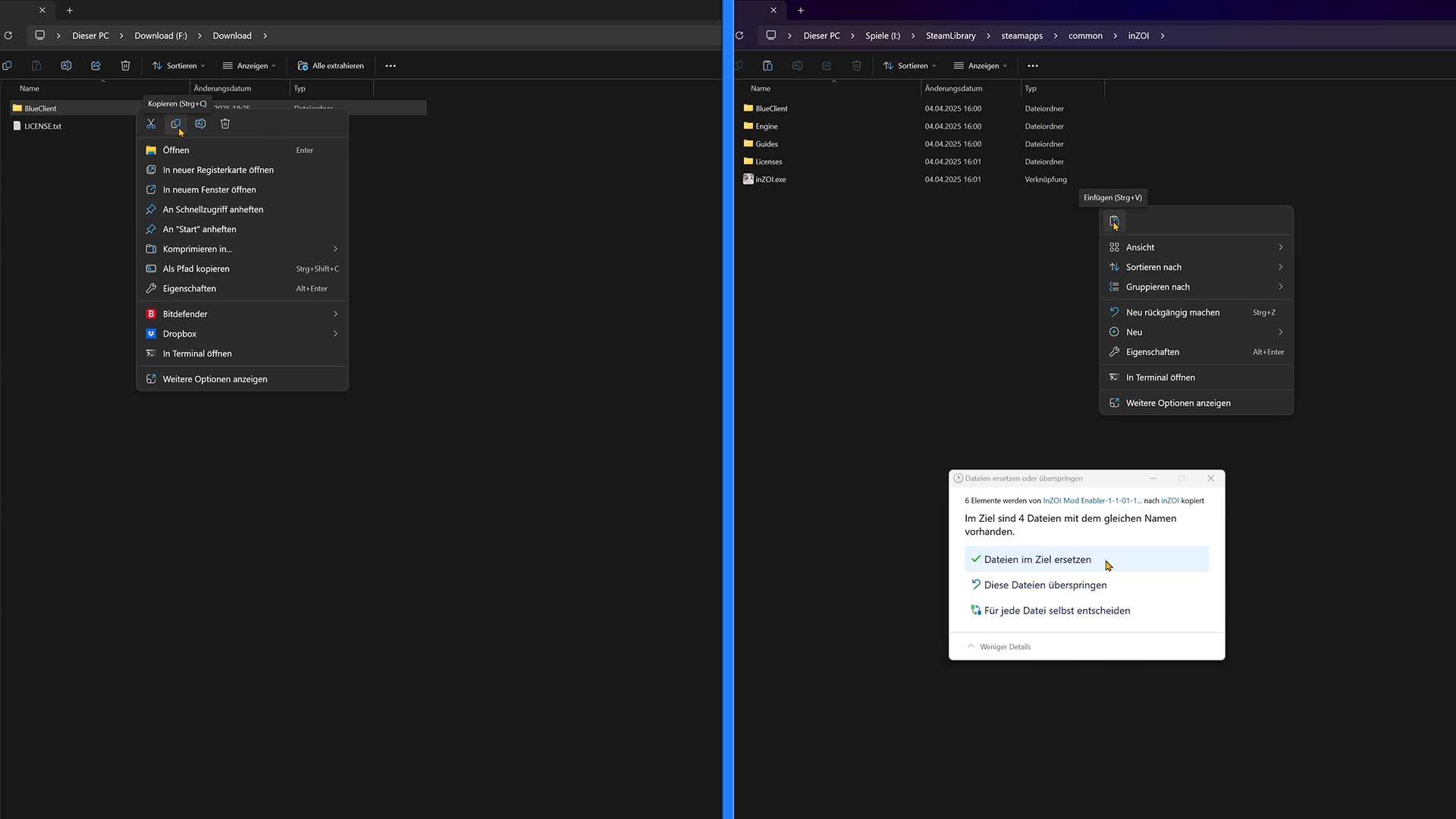The width and height of the screenshot is (1456, 819).
Task: Click the Copy icon in left context menu
Action: [175, 124]
